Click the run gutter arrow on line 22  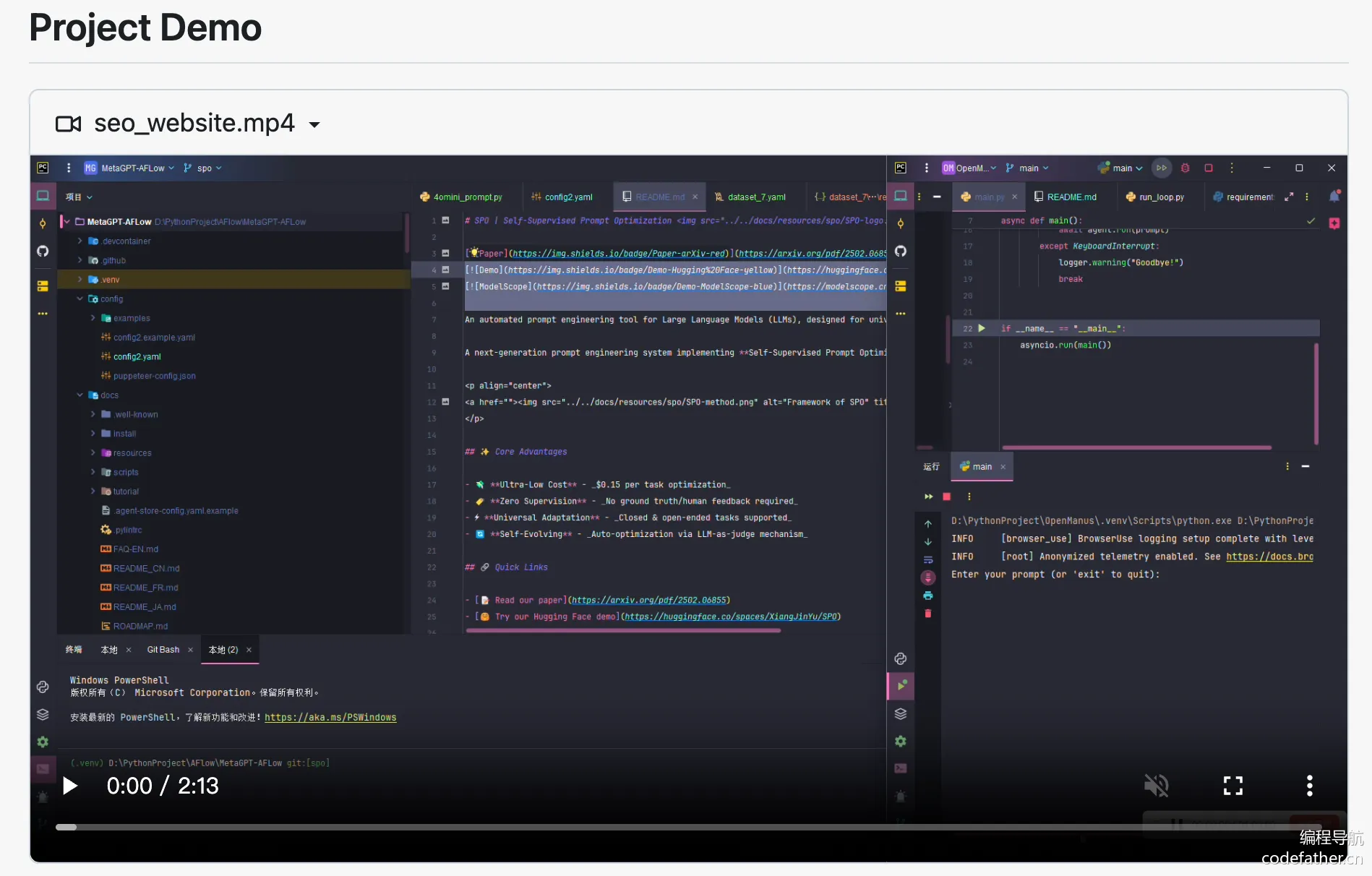pyautogui.click(x=982, y=328)
